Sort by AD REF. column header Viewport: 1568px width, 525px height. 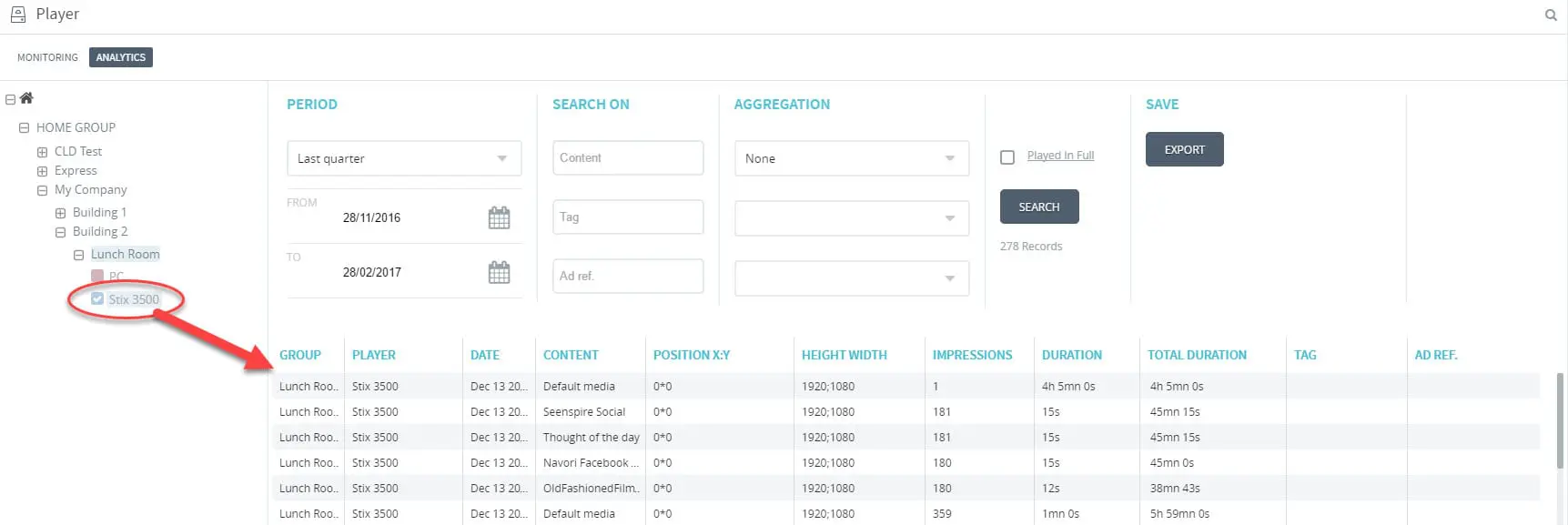1436,355
